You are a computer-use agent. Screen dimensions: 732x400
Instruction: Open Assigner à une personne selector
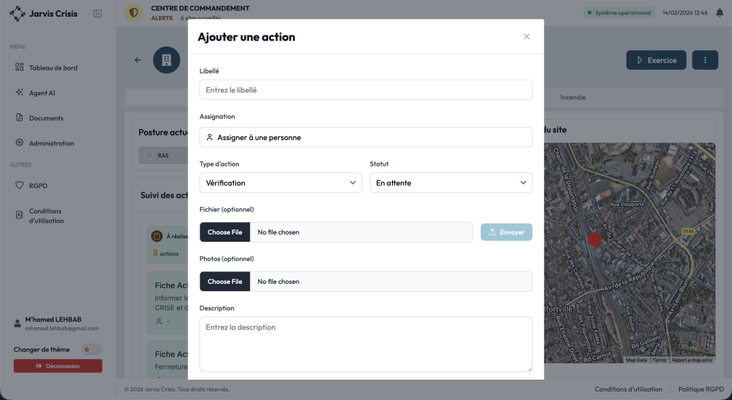366,137
